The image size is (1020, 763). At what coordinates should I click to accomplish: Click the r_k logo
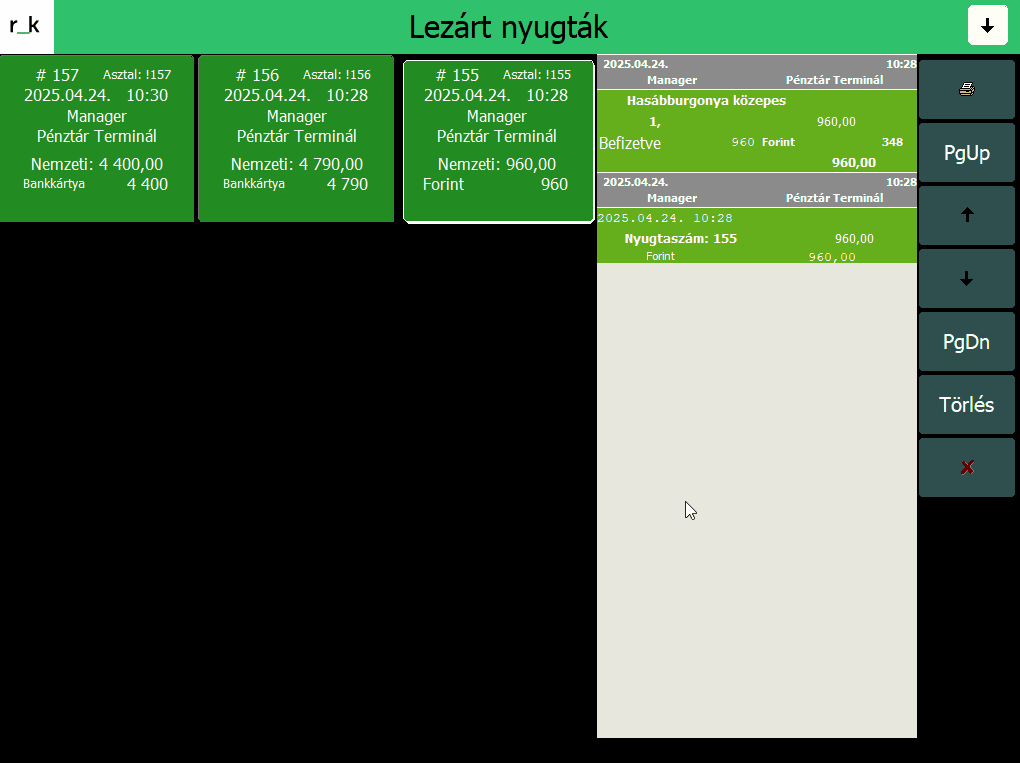[x=25, y=26]
